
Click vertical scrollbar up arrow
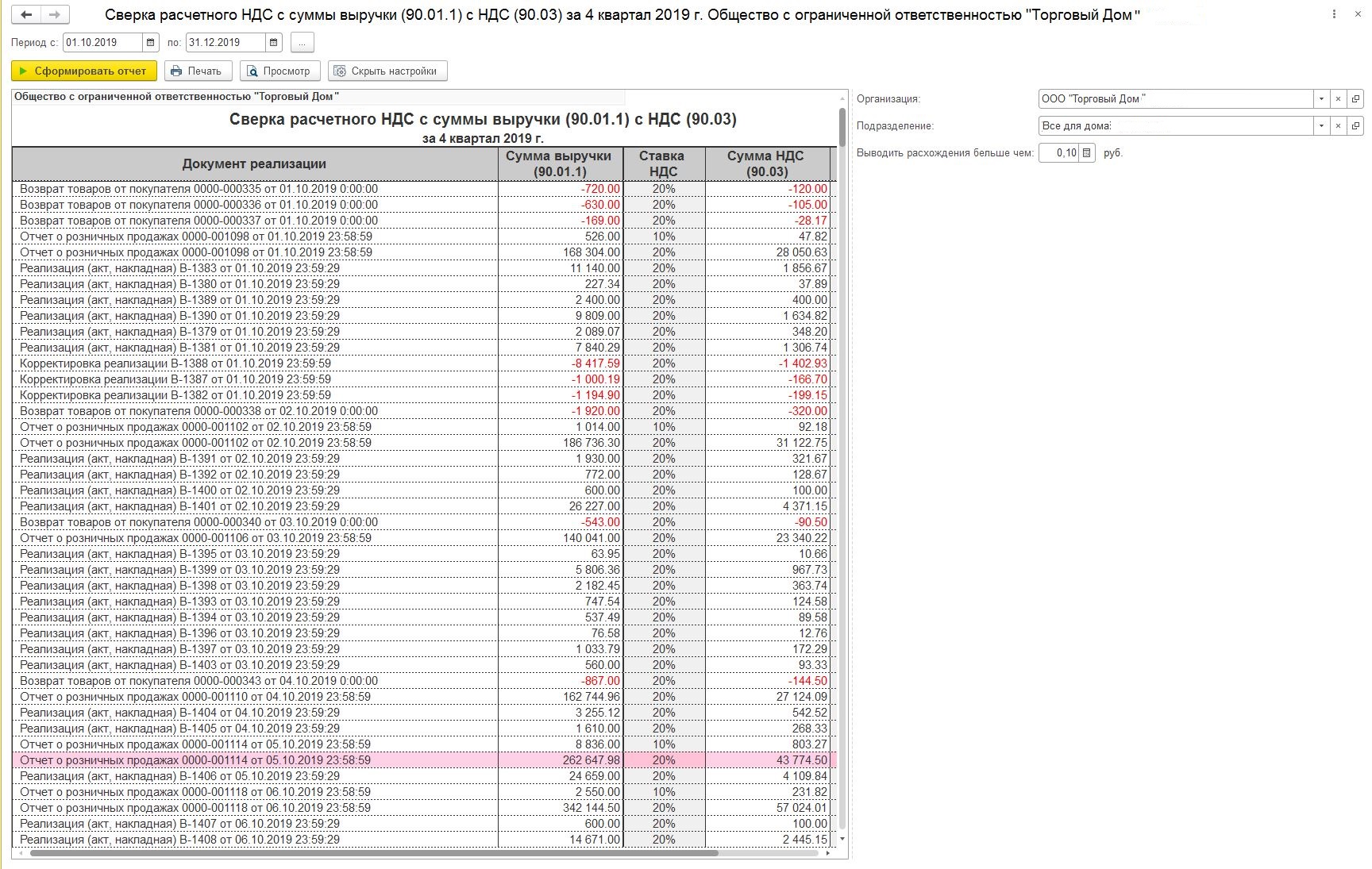(842, 98)
